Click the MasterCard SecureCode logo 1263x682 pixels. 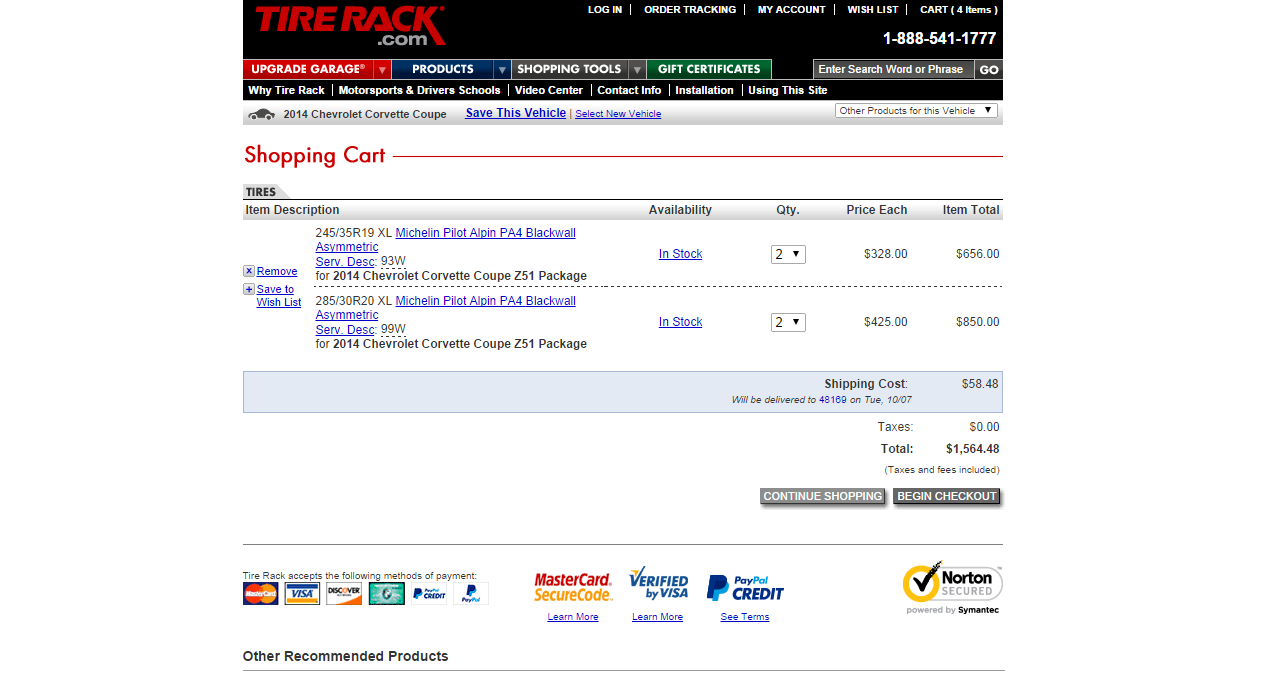573,587
